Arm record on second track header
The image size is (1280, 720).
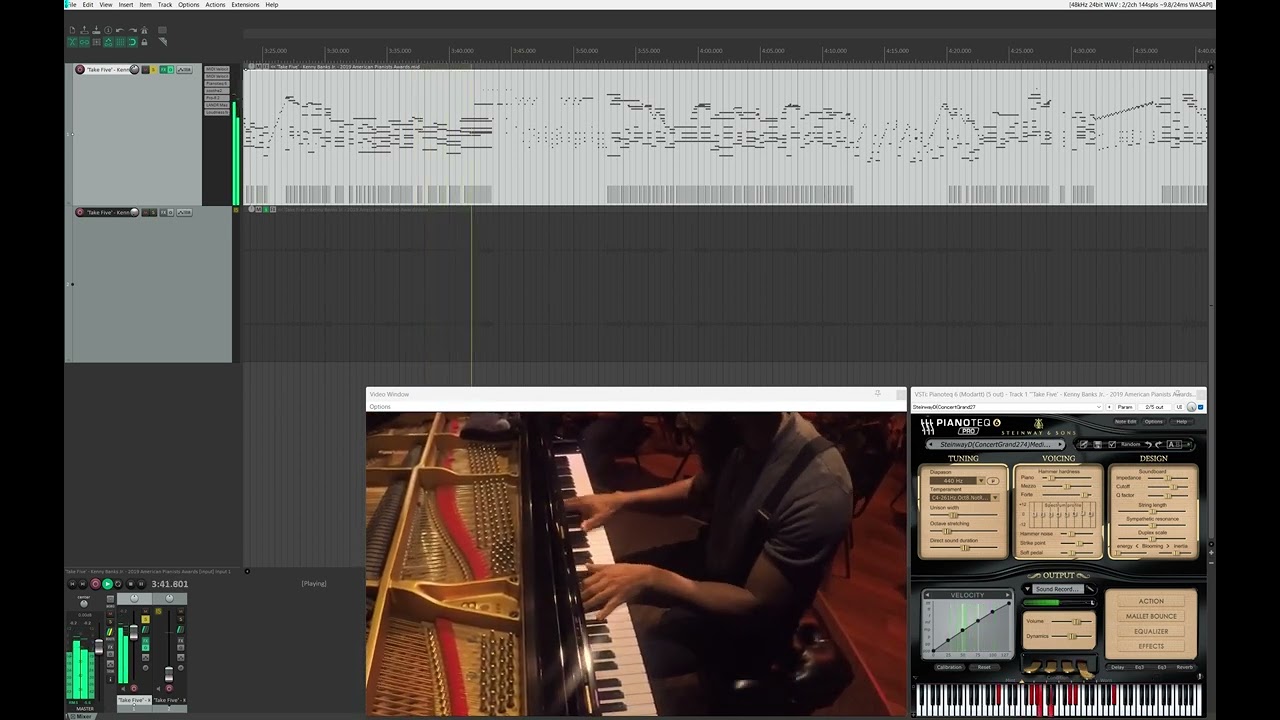[x=80, y=212]
